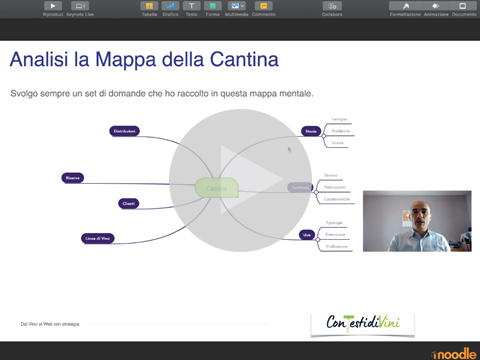The height and width of the screenshot is (360, 480).
Task: Add a chart using Grafico icon
Action: click(x=170, y=6)
